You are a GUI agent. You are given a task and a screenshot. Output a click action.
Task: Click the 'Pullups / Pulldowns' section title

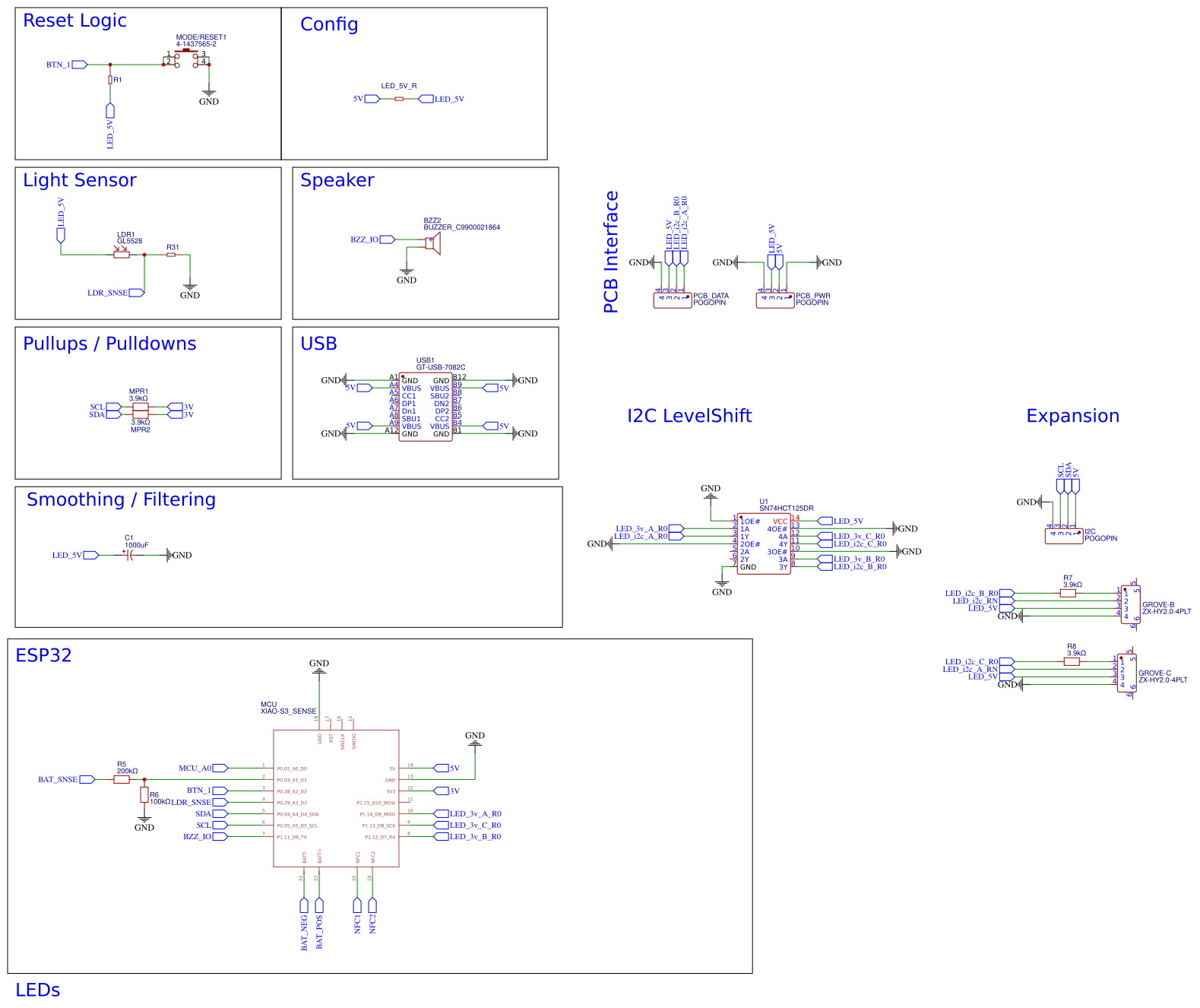(x=109, y=344)
